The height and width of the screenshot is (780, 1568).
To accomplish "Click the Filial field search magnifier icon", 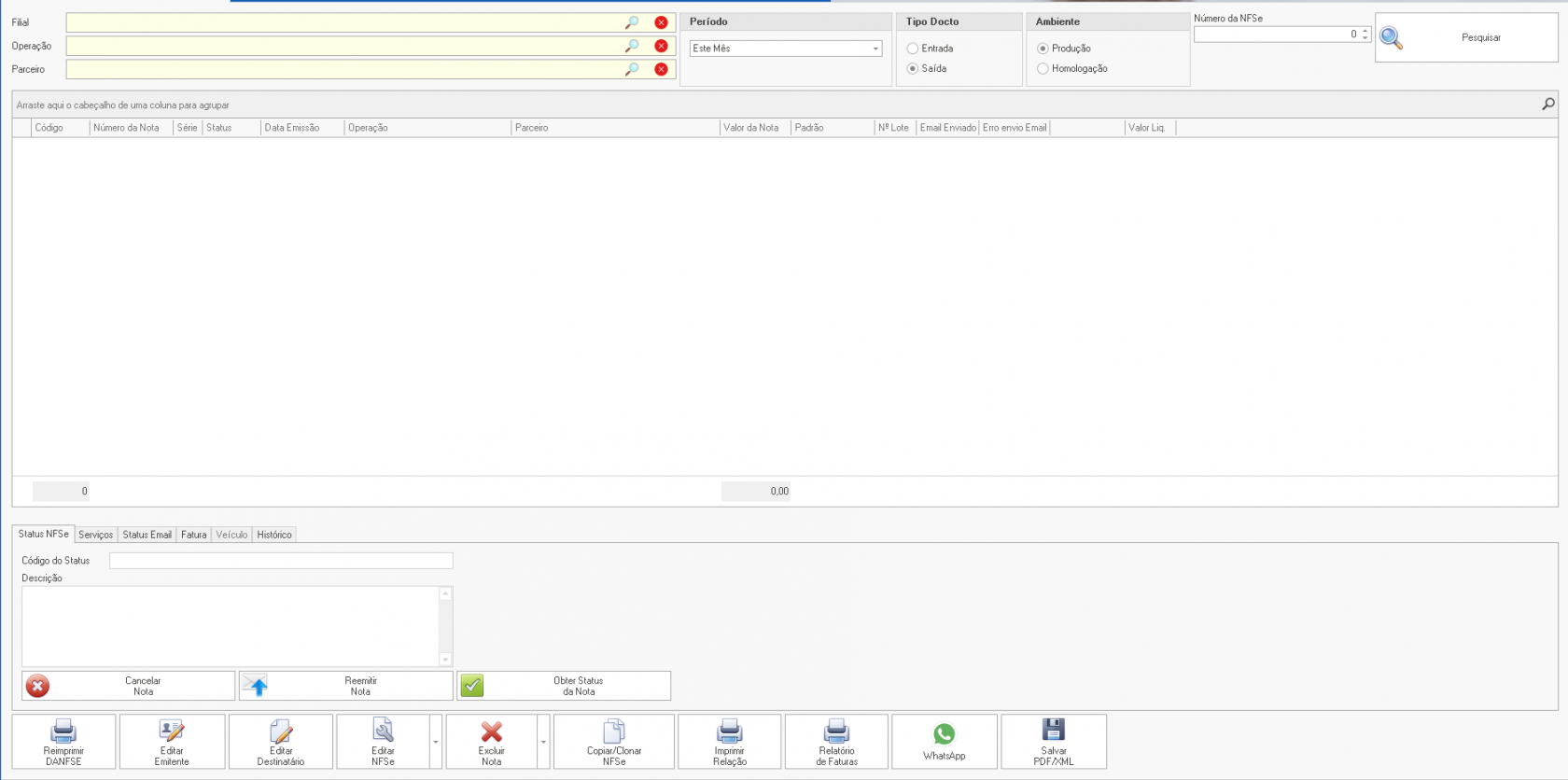I will (x=632, y=22).
